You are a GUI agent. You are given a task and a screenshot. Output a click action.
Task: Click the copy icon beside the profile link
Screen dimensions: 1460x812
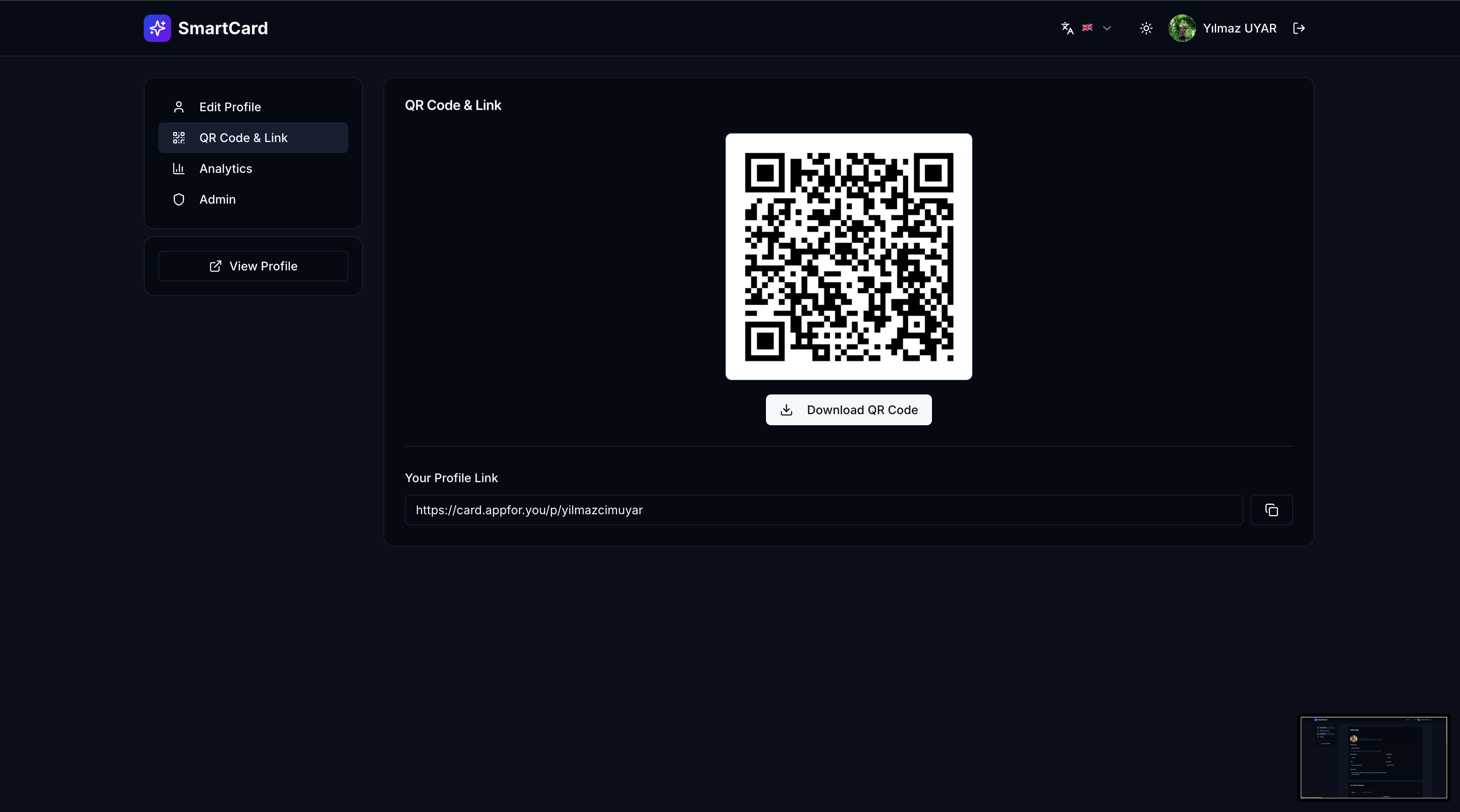(1272, 510)
